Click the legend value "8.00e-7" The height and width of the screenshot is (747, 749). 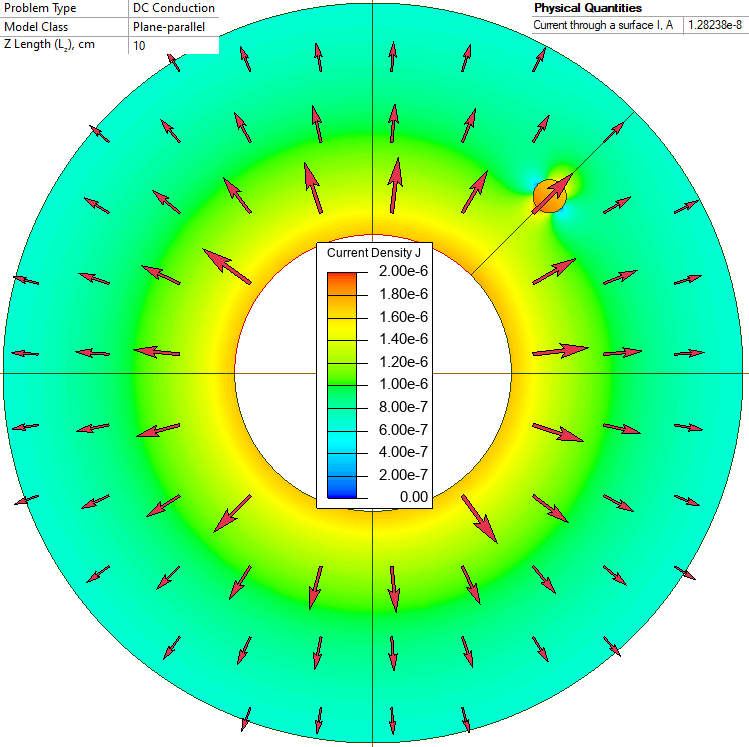[403, 407]
